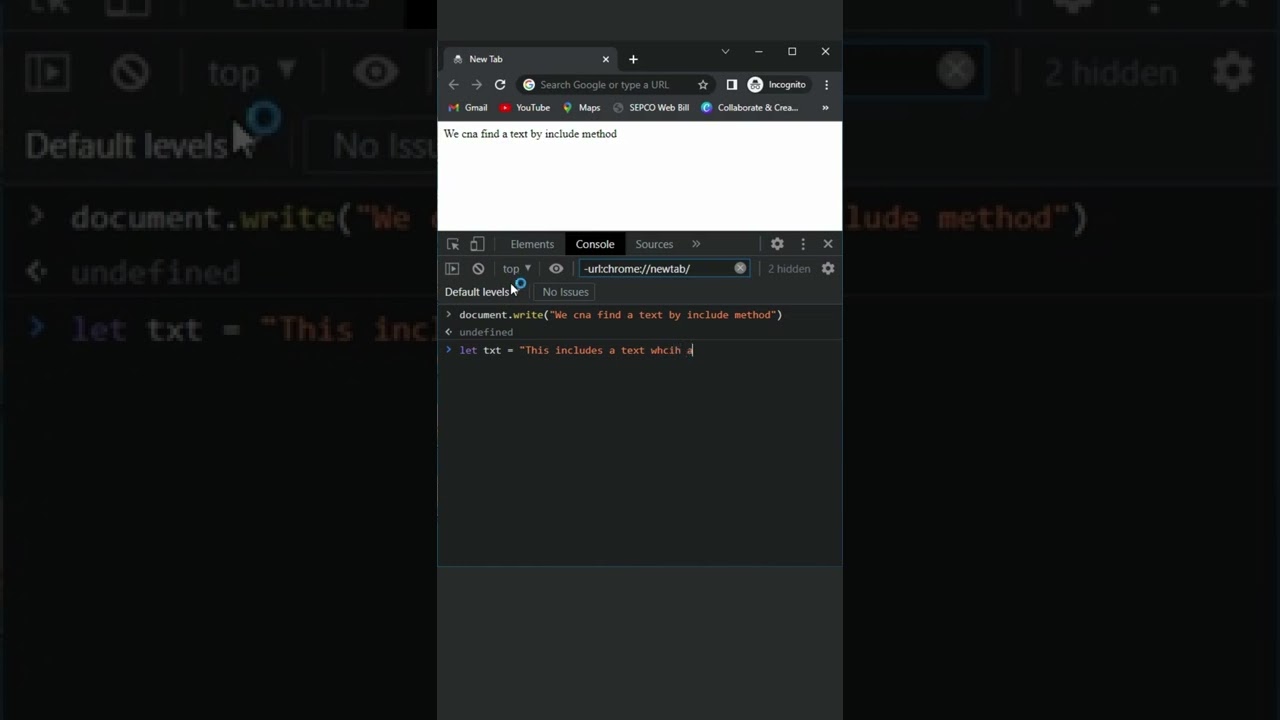Image resolution: width=1280 pixels, height=720 pixels.
Task: Bookmark this tab with the star icon
Action: pos(703,85)
